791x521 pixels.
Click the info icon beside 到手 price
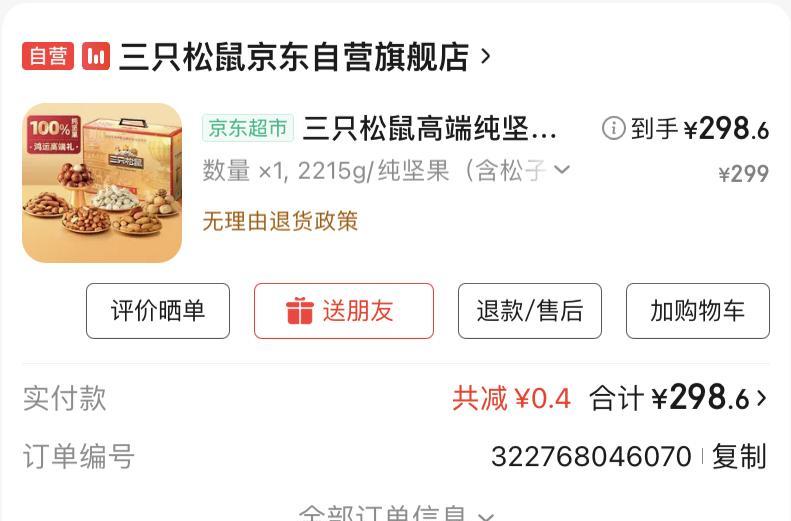point(613,128)
